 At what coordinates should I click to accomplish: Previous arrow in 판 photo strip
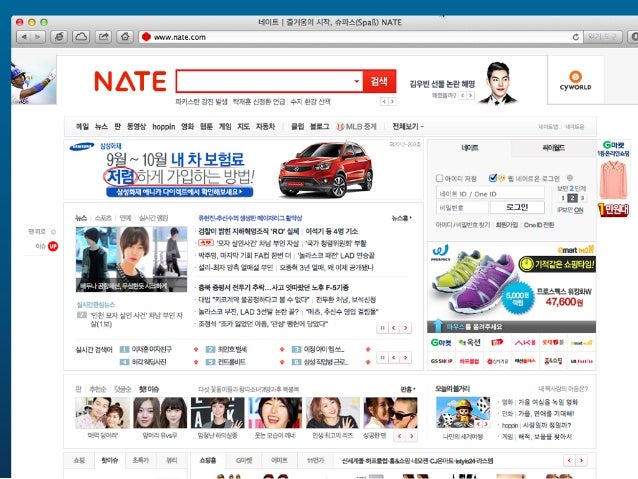click(400, 436)
